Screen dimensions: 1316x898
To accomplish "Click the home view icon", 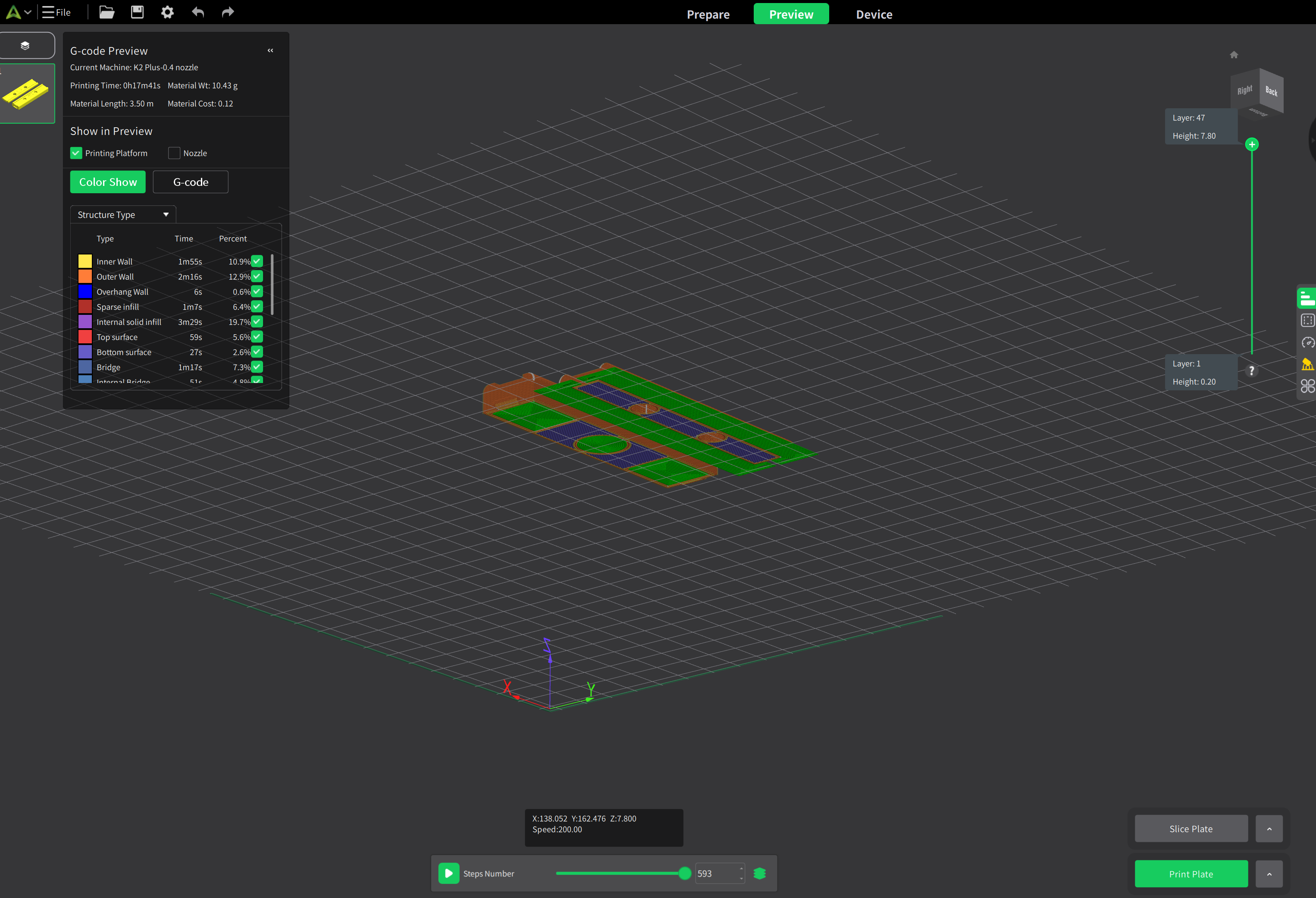I will [x=1234, y=55].
